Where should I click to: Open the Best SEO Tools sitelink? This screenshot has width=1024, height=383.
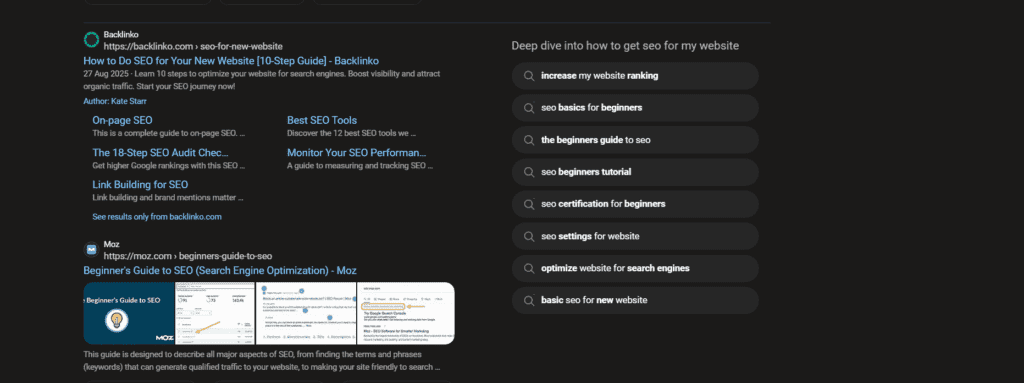pyautogui.click(x=322, y=120)
